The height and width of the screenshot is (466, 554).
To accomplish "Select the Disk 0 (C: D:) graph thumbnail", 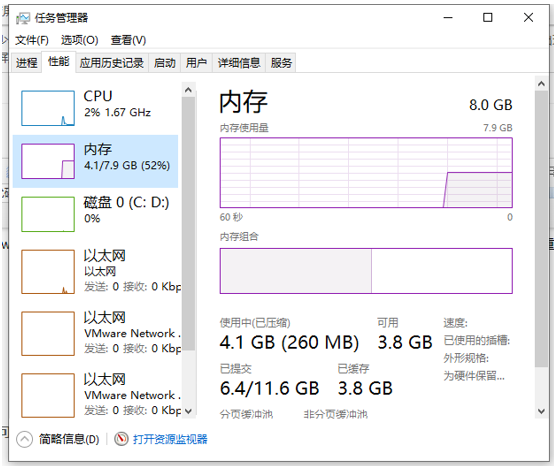I will coord(48,214).
